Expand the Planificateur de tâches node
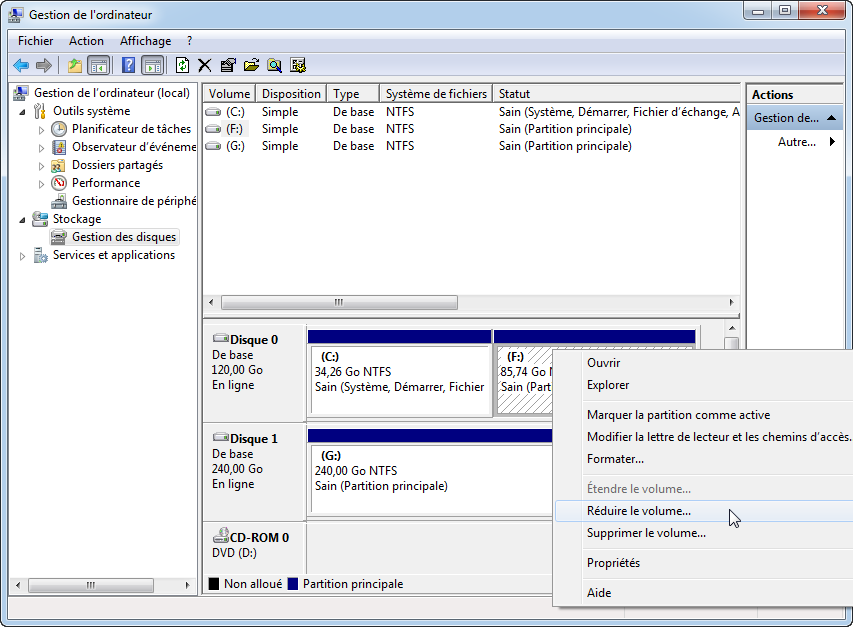This screenshot has width=853, height=627. point(41,130)
